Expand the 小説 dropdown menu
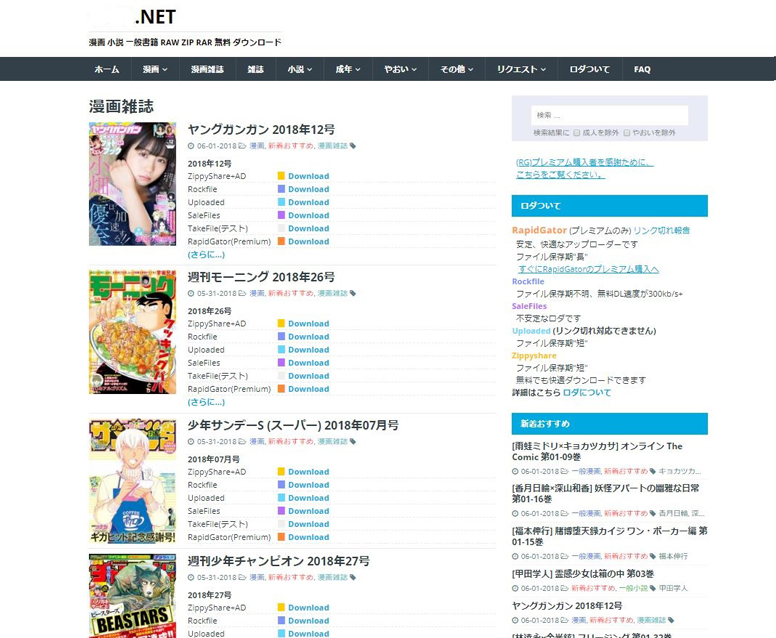Image resolution: width=776 pixels, height=638 pixels. coord(300,69)
